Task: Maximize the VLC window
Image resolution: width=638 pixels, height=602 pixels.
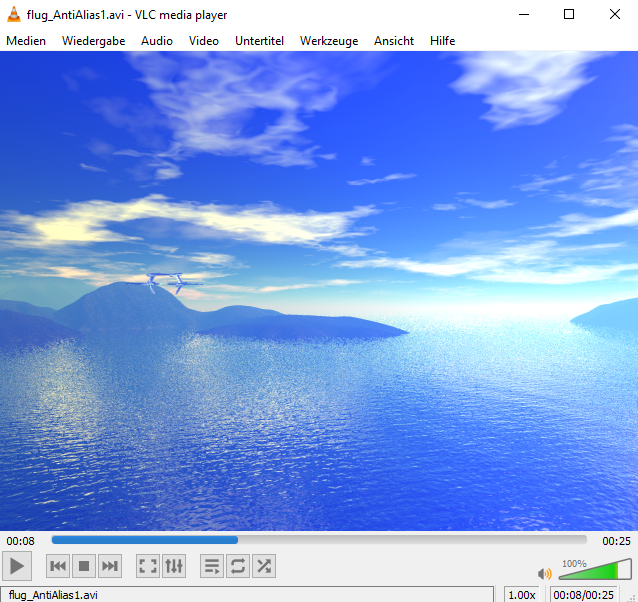Action: click(x=569, y=14)
